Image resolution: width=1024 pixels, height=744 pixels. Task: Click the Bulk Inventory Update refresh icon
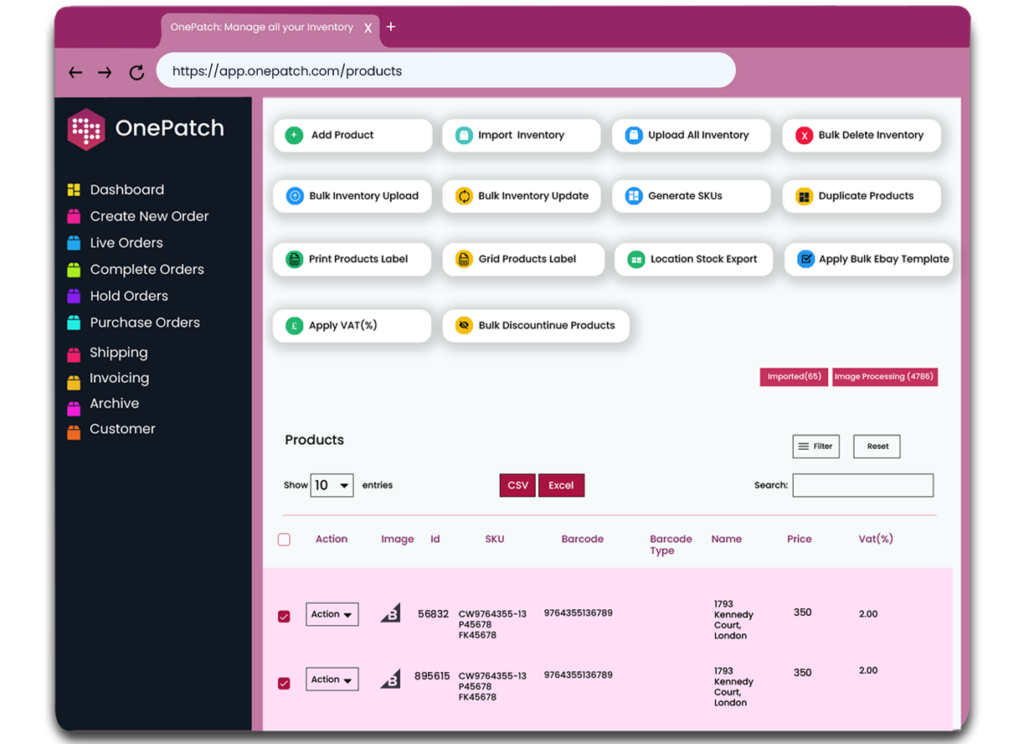point(463,196)
